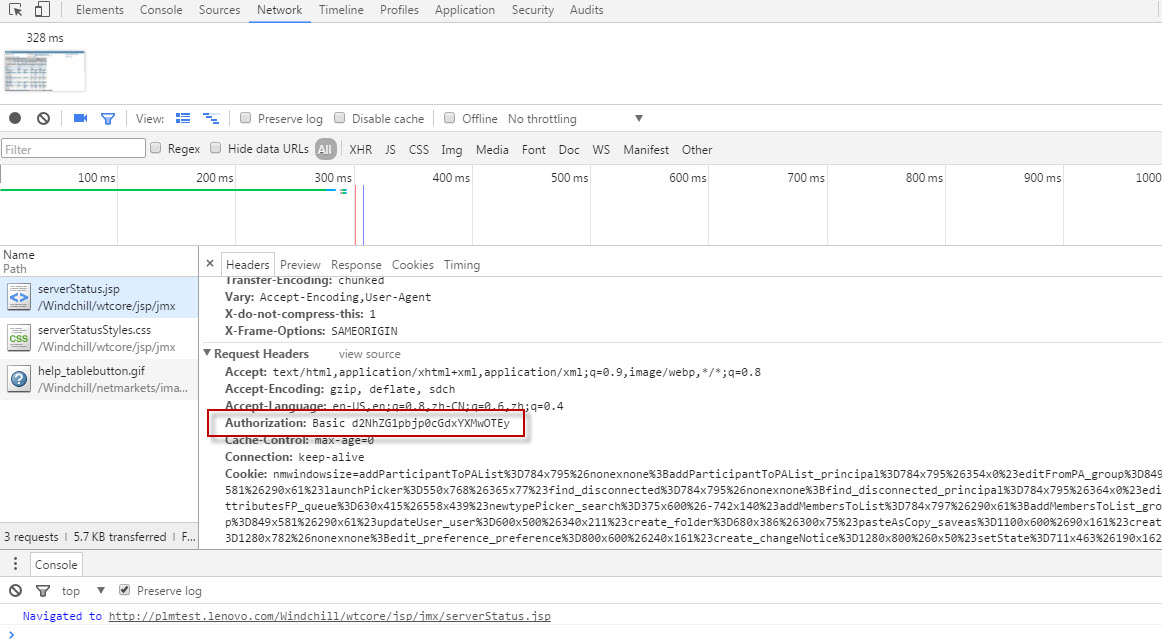The width and height of the screenshot is (1162, 644).
Task: Click the record network log button
Action: 14,118
